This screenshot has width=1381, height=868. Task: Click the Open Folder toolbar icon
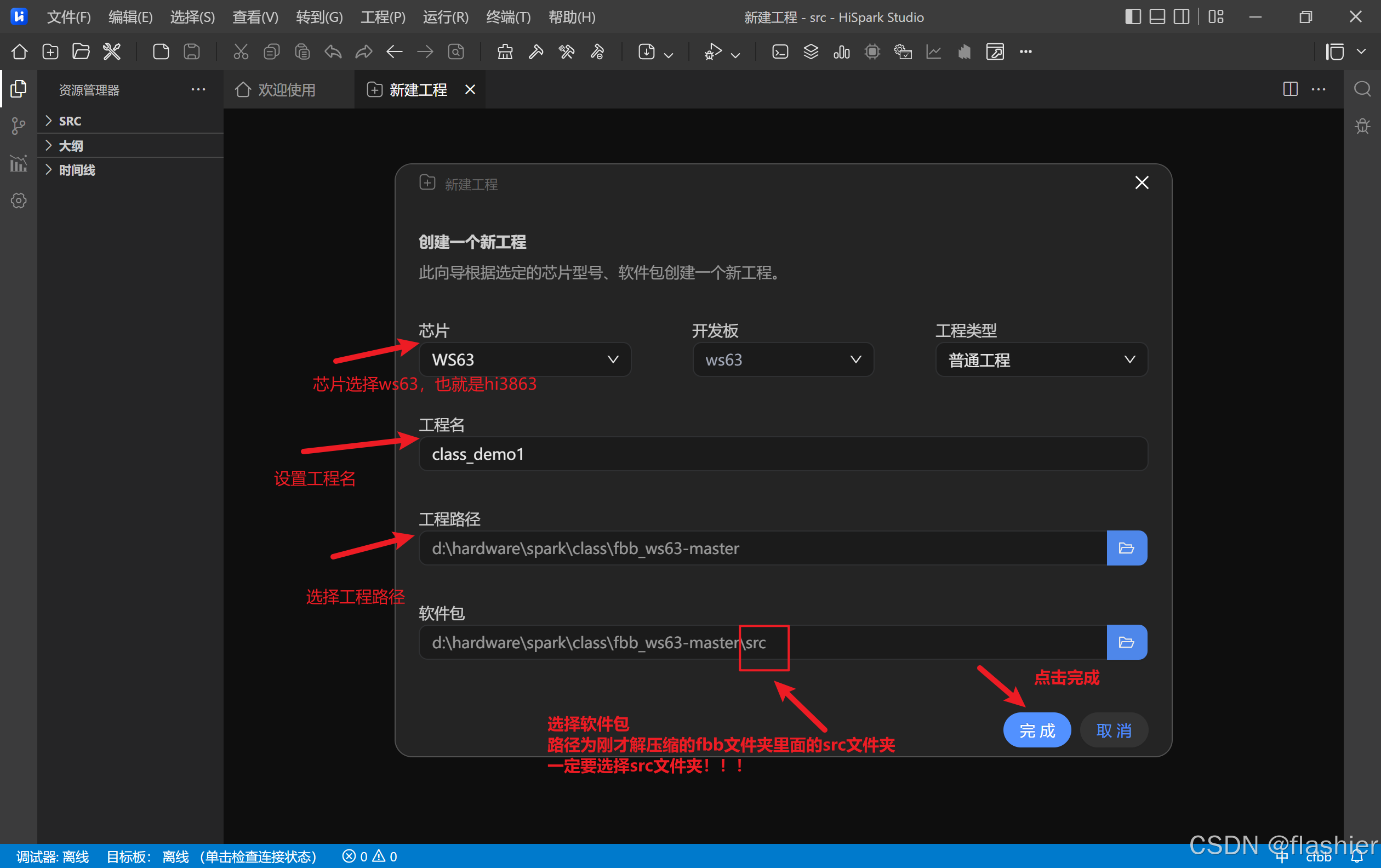81,52
